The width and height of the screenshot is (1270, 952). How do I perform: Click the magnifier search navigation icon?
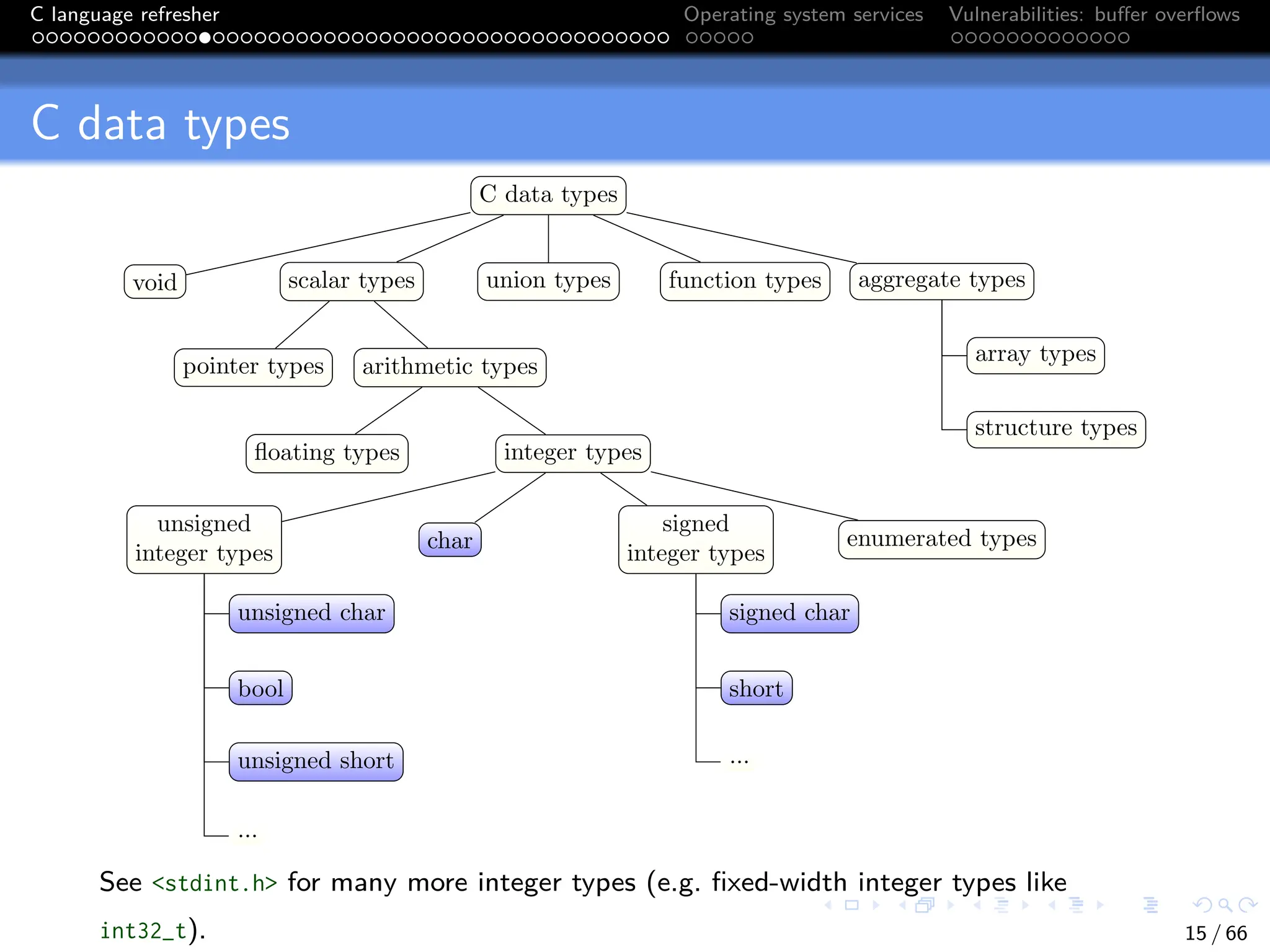1225,906
